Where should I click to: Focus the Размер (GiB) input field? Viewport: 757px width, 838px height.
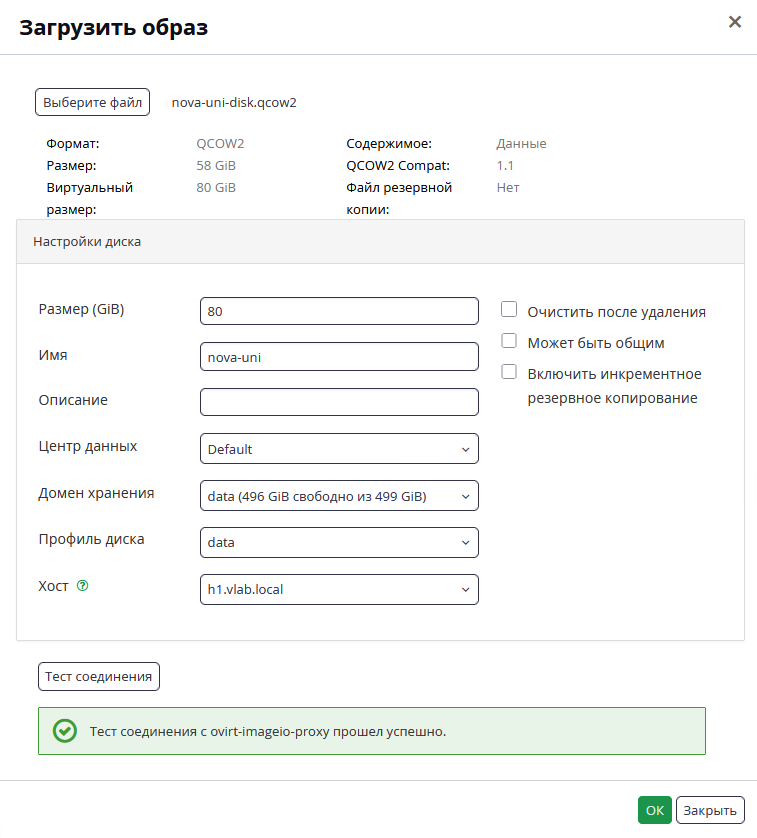tap(339, 311)
